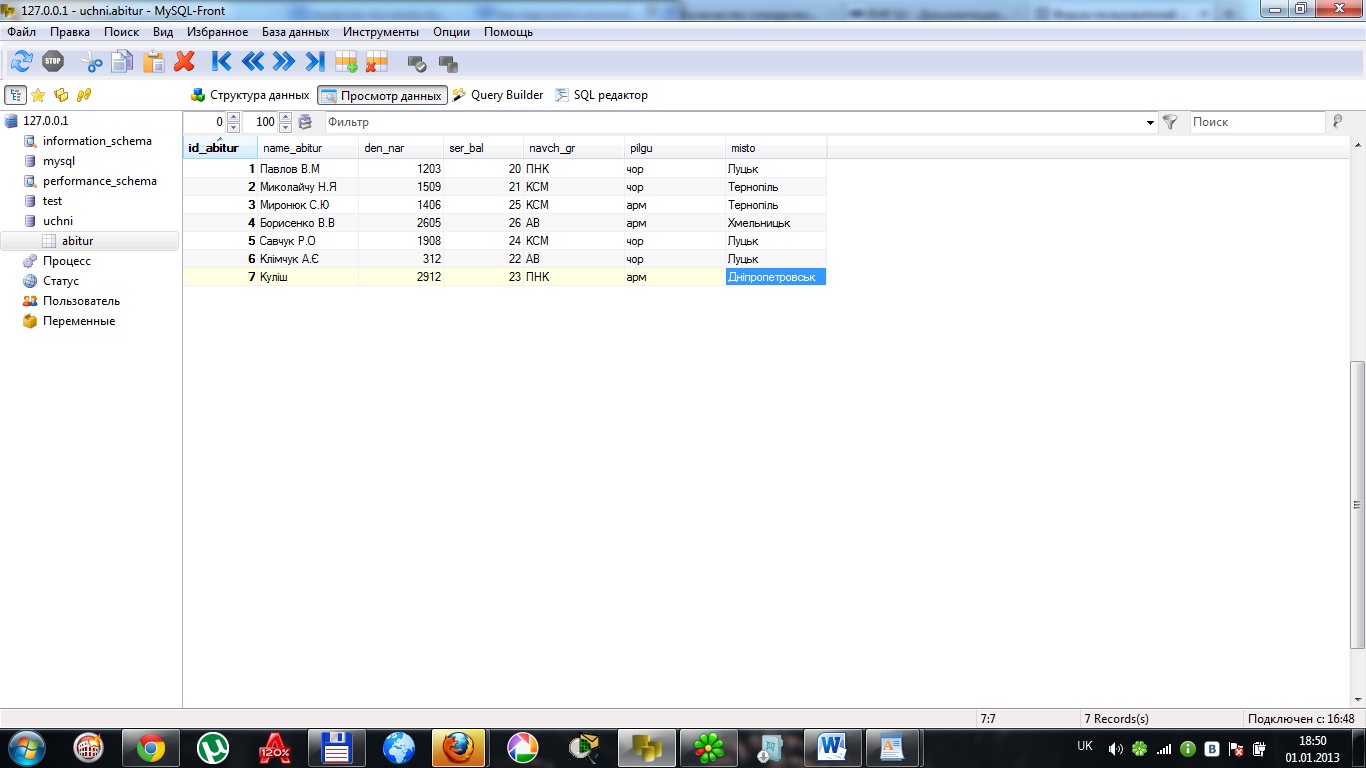The height and width of the screenshot is (768, 1366).
Task: Open the SQL редактор view
Action: pos(601,95)
